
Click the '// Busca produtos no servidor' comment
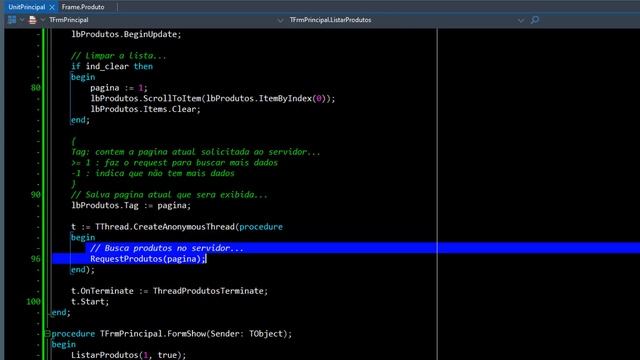click(x=167, y=248)
